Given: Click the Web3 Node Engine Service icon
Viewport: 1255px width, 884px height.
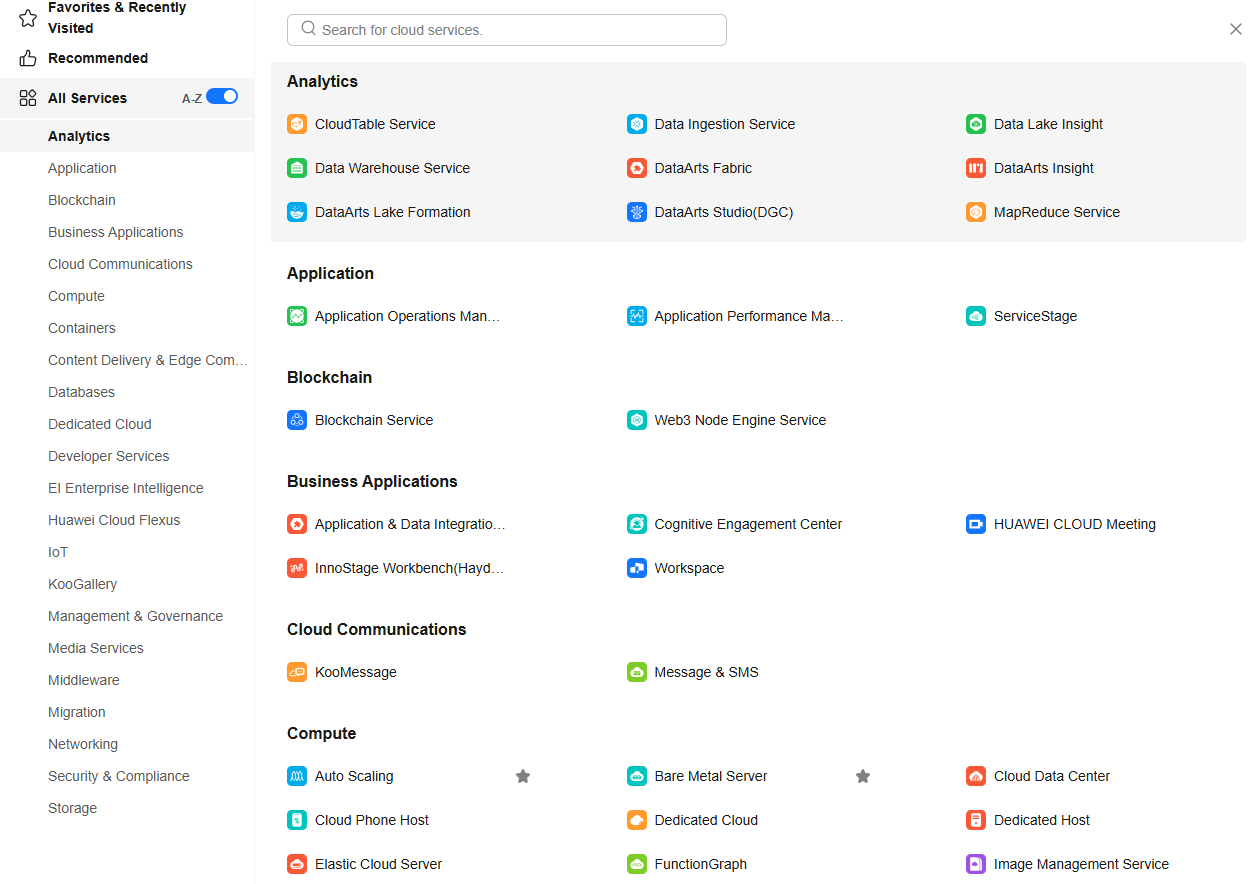Looking at the screenshot, I should click(637, 420).
